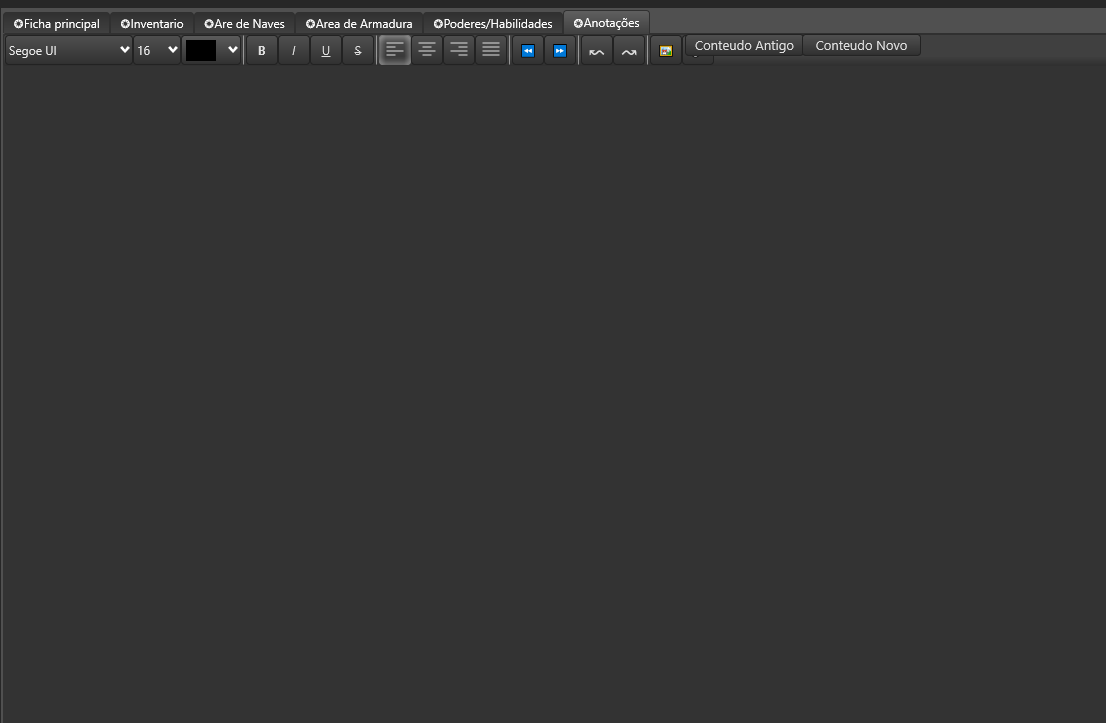
Task: Undo the last edit
Action: pyautogui.click(x=597, y=50)
